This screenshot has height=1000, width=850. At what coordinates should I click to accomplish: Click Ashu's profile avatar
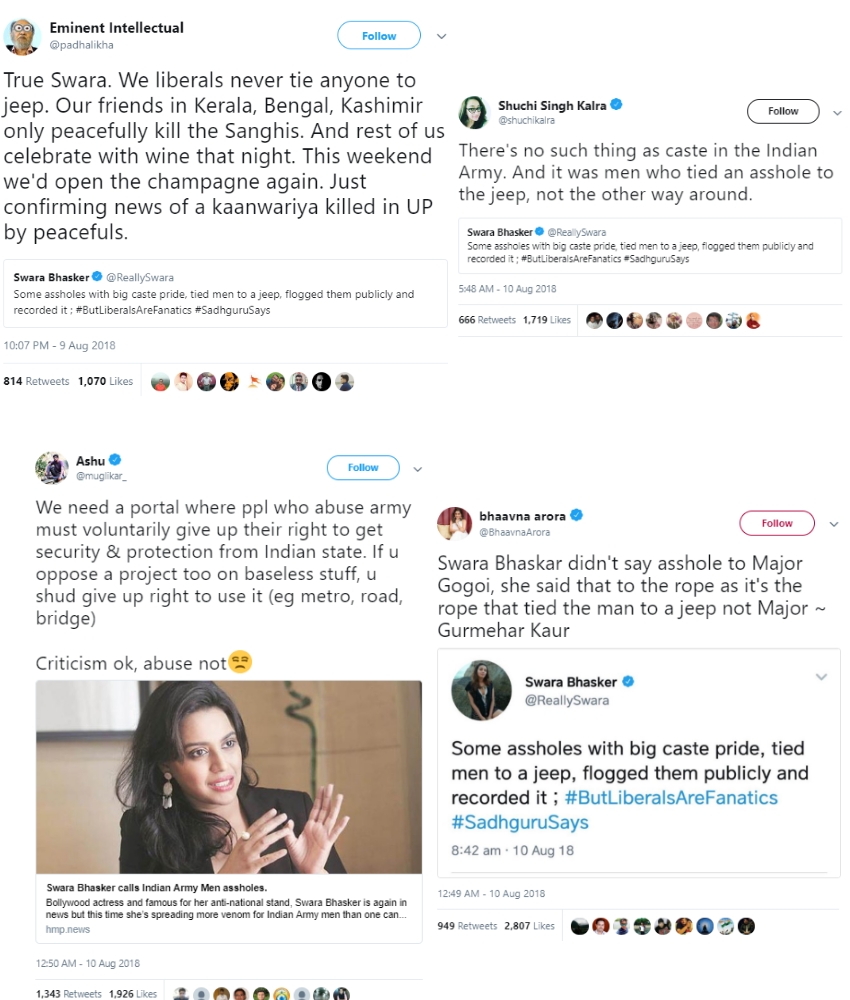[x=52, y=468]
